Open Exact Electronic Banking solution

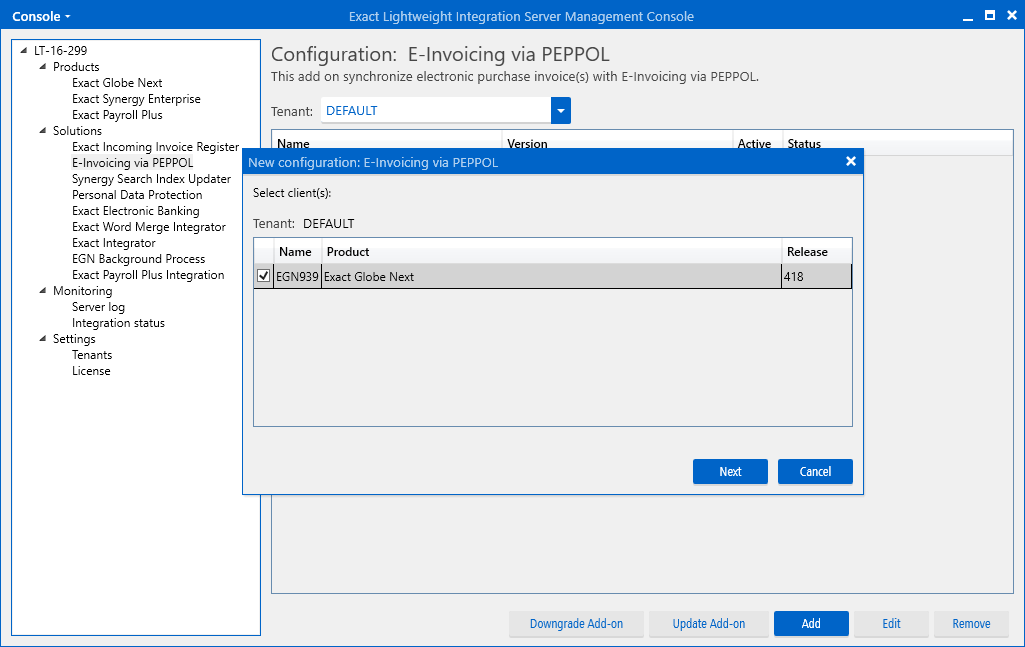(x=135, y=211)
